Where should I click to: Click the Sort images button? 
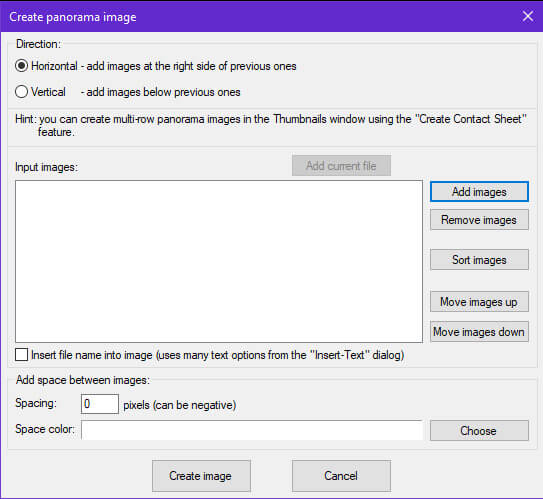click(x=479, y=260)
